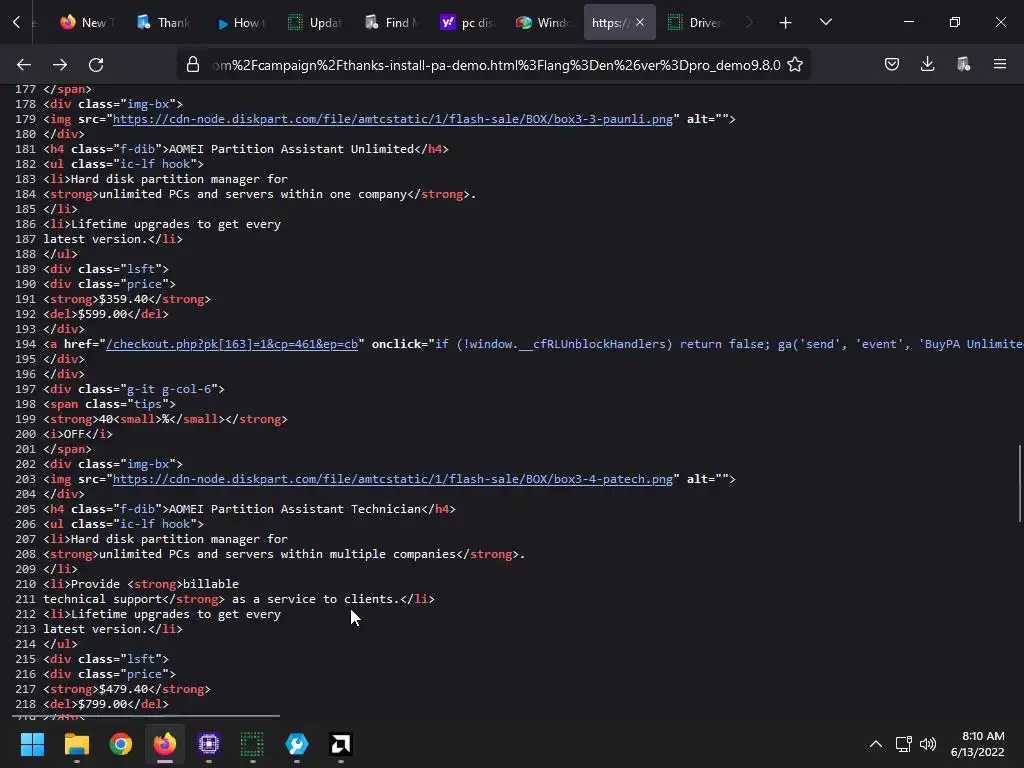Go forward to the next page
Viewport: 1024px width, 768px height.
click(x=60, y=65)
